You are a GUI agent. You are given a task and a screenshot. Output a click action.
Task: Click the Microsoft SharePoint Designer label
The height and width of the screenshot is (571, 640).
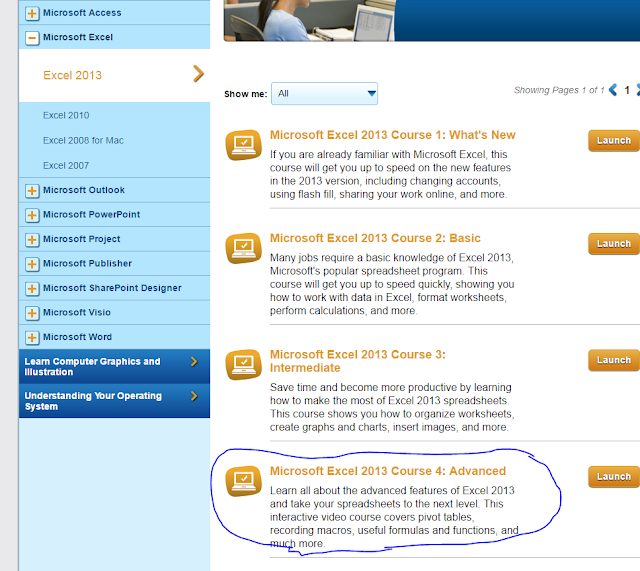pos(112,288)
